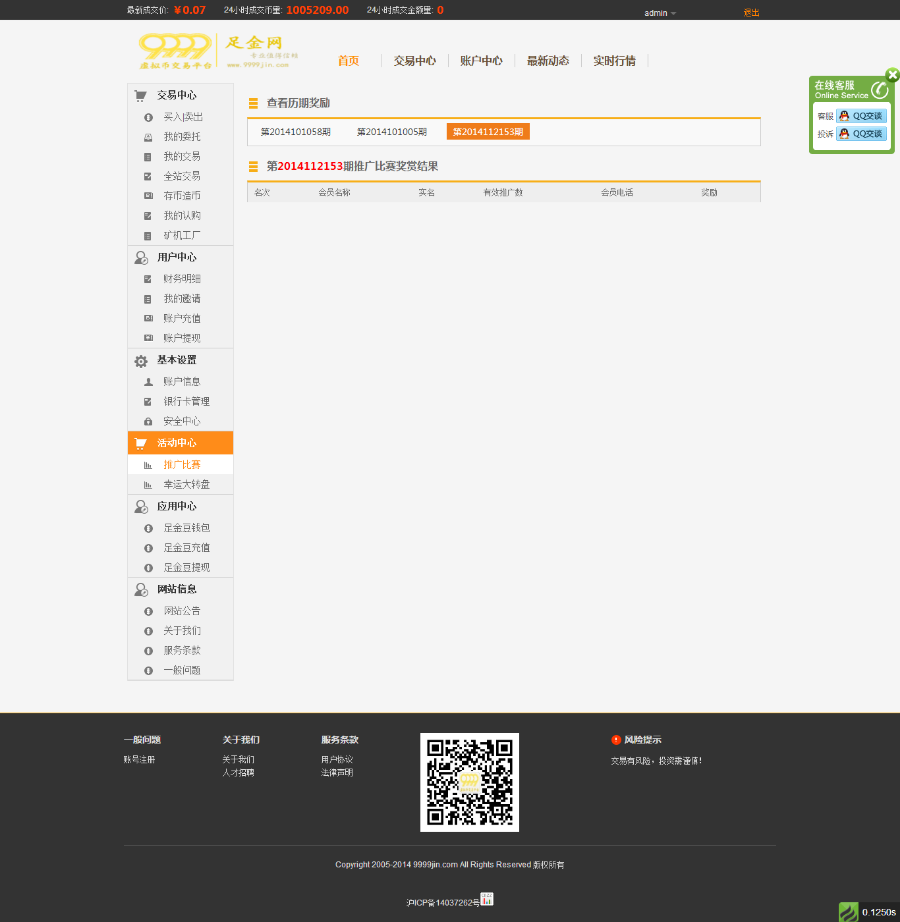This screenshot has height=922, width=900.
Task: Open sidebar 服务条款 link
Action: [x=182, y=650]
